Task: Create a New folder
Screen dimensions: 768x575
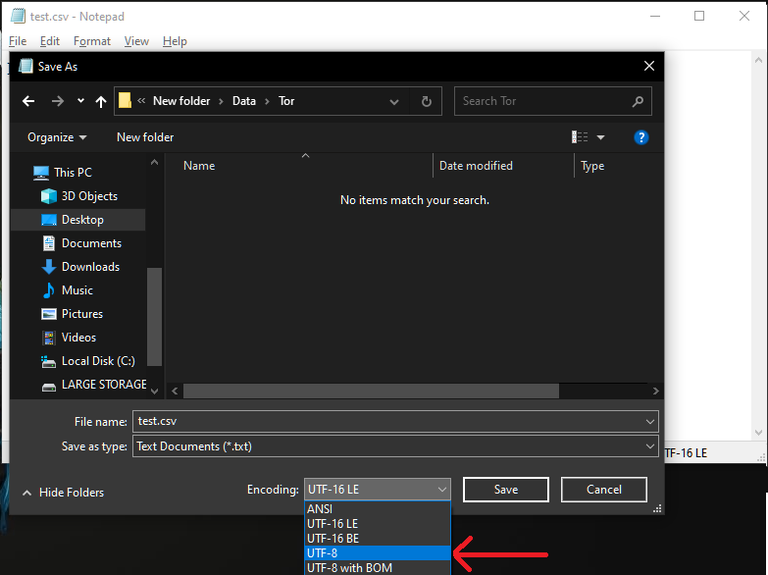Action: tap(145, 138)
